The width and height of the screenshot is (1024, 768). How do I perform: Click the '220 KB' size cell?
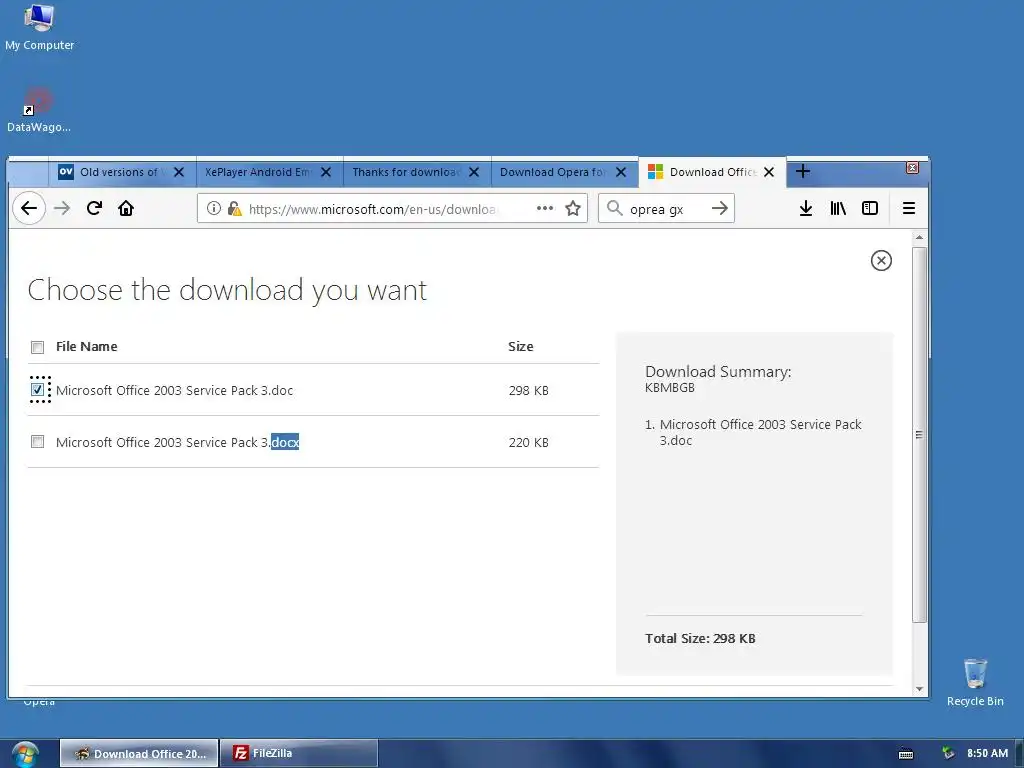(x=528, y=443)
